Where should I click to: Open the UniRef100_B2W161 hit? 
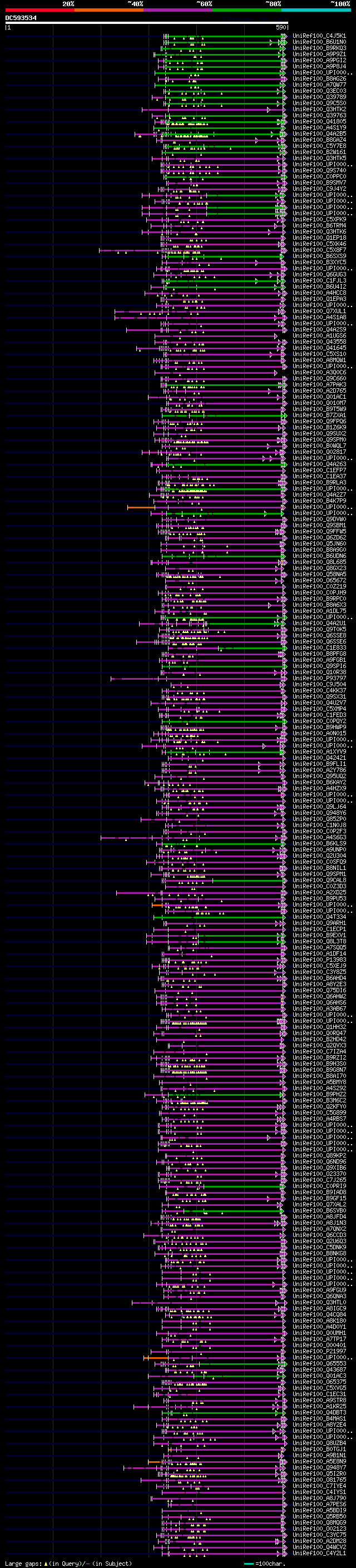319,152
